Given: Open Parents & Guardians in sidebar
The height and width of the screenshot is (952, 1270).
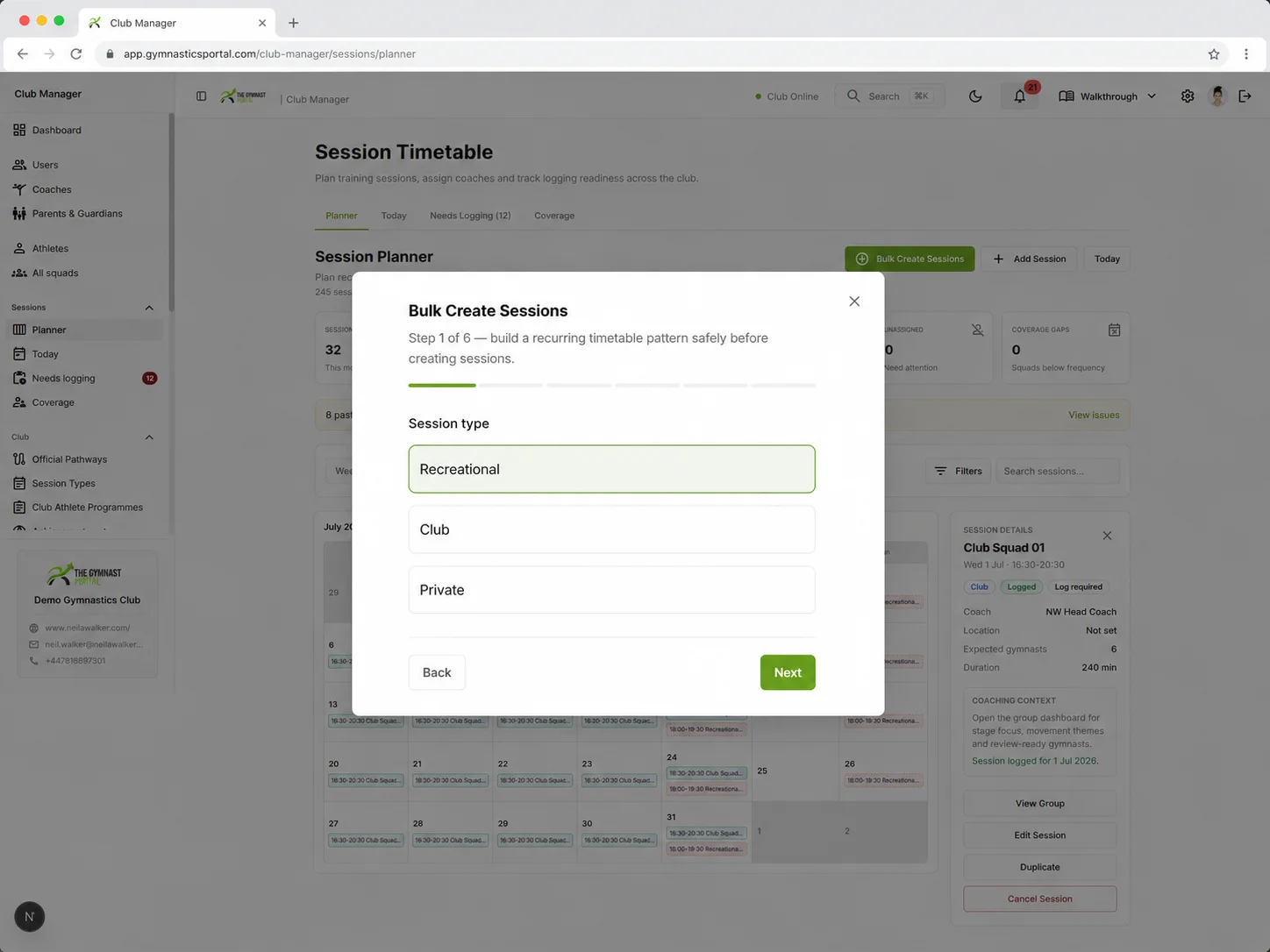Looking at the screenshot, I should pos(77,214).
